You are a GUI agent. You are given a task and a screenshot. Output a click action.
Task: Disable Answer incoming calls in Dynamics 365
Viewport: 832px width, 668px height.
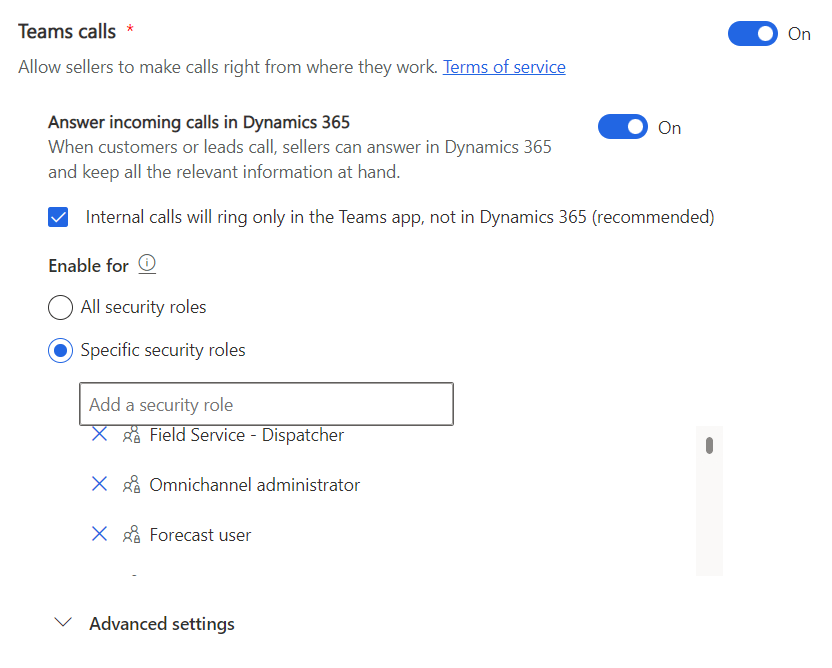[623, 127]
